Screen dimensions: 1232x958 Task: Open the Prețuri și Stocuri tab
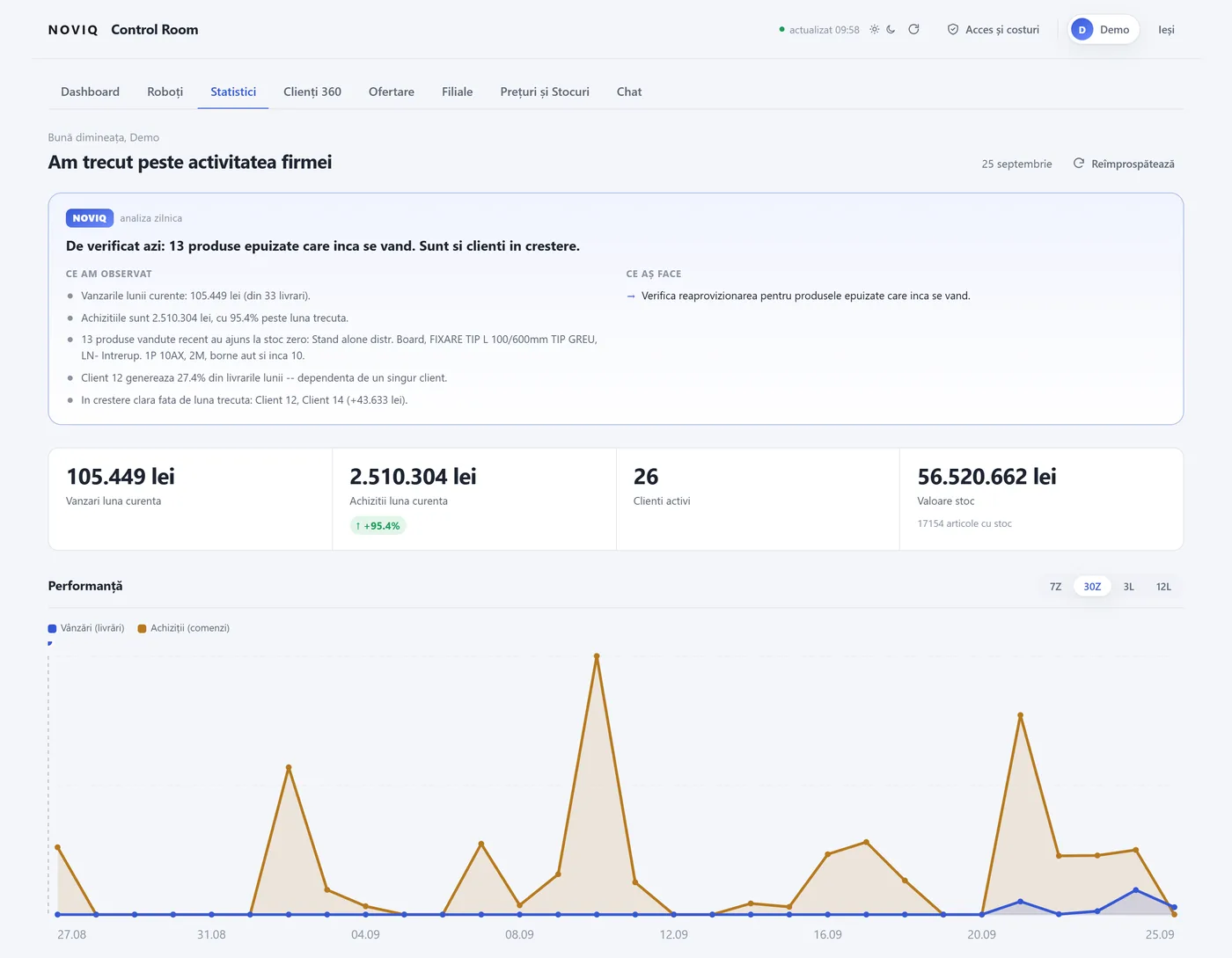545,91
